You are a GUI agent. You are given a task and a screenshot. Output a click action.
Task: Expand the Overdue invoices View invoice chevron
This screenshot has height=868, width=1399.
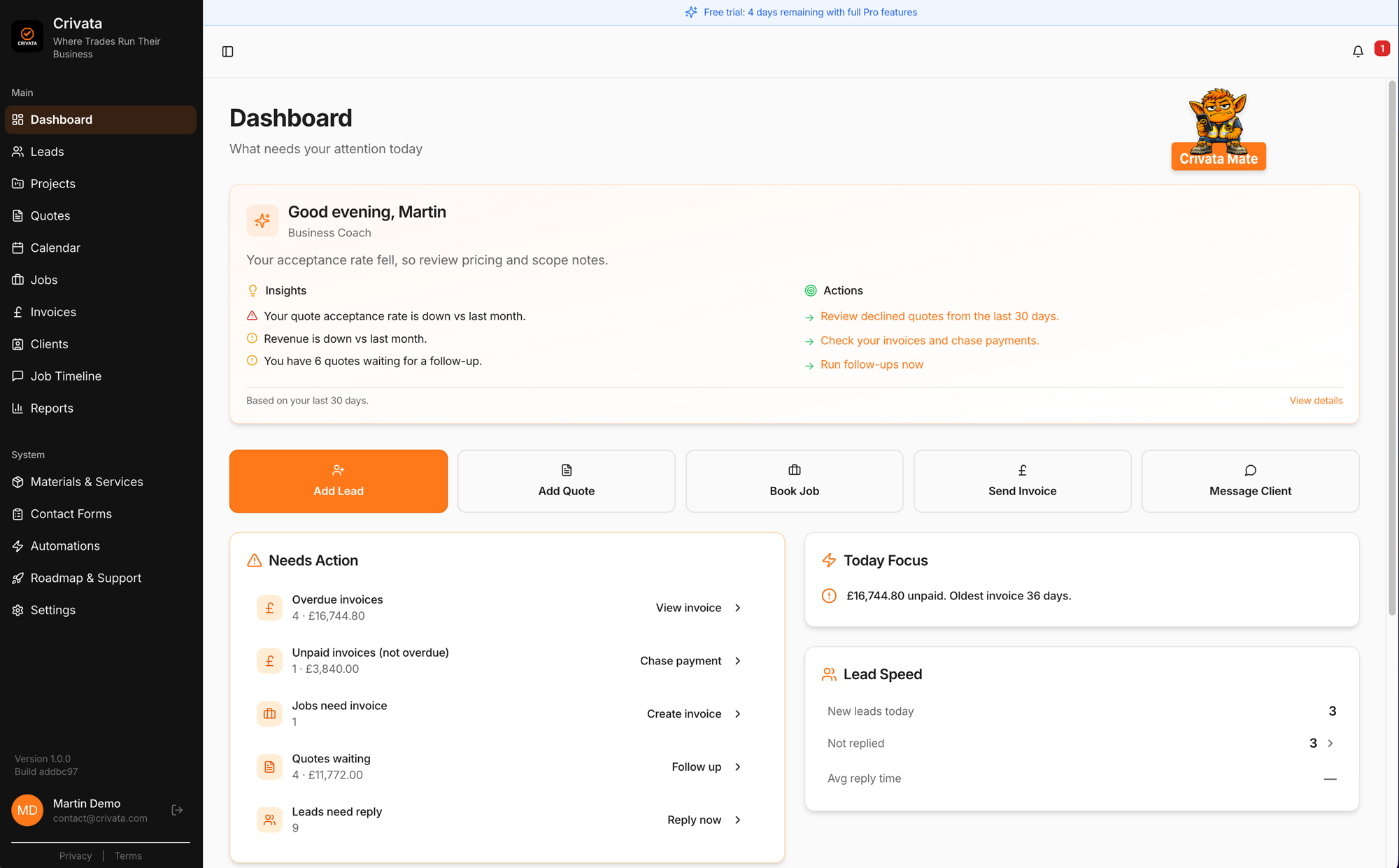737,608
